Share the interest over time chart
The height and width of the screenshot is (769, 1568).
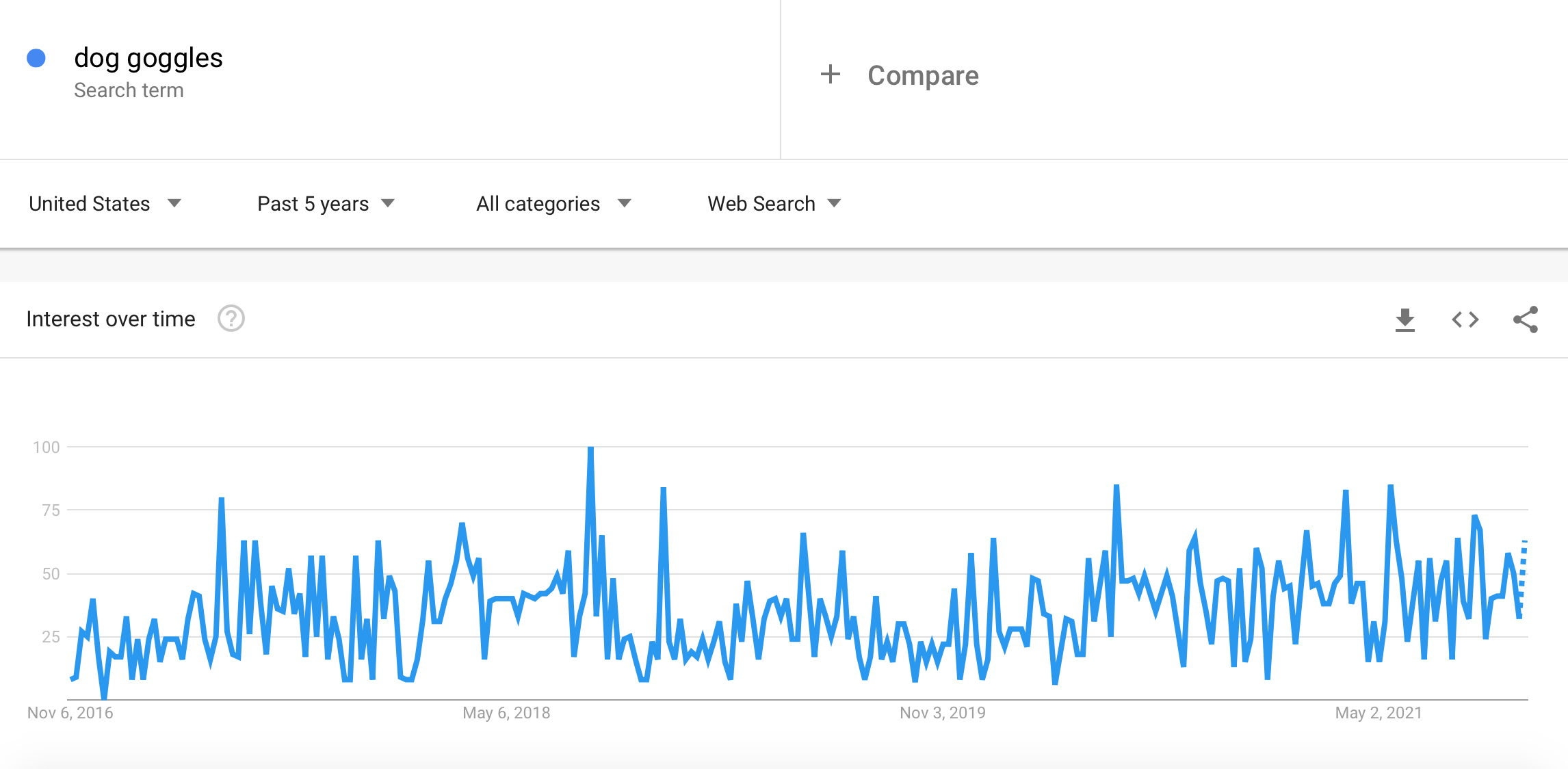pos(1526,320)
